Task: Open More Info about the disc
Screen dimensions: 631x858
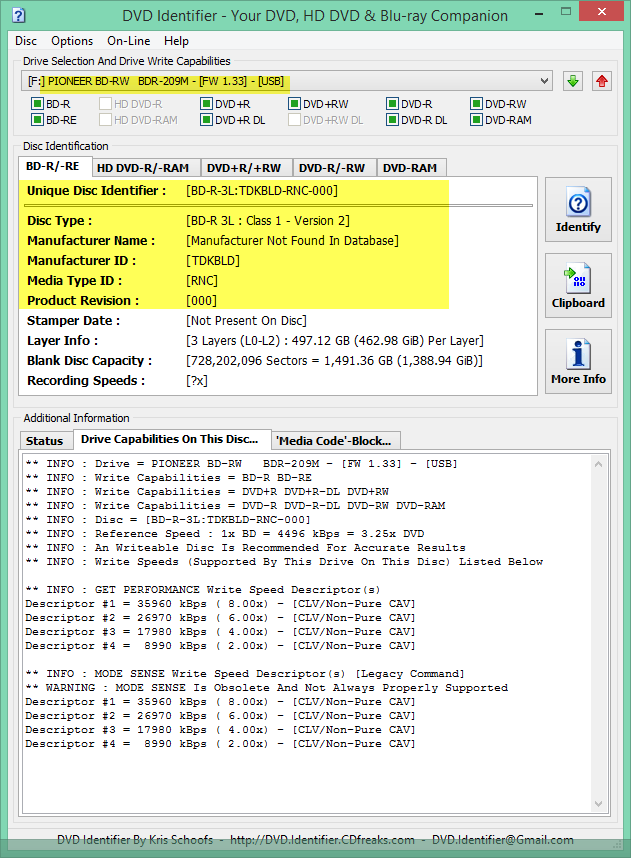Action: coord(578,362)
